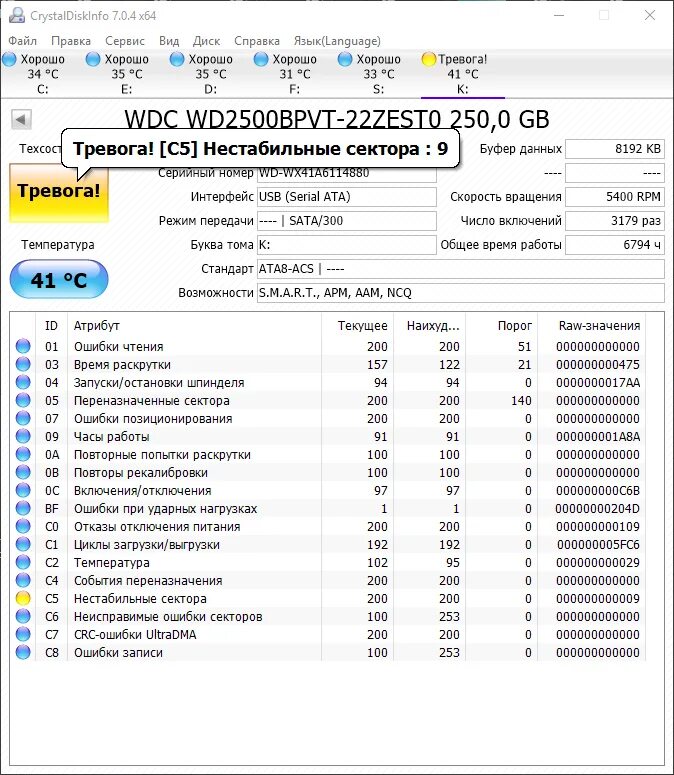Click the Серийный номер field
Image resolution: width=674 pixels, height=775 pixels.
tap(347, 173)
